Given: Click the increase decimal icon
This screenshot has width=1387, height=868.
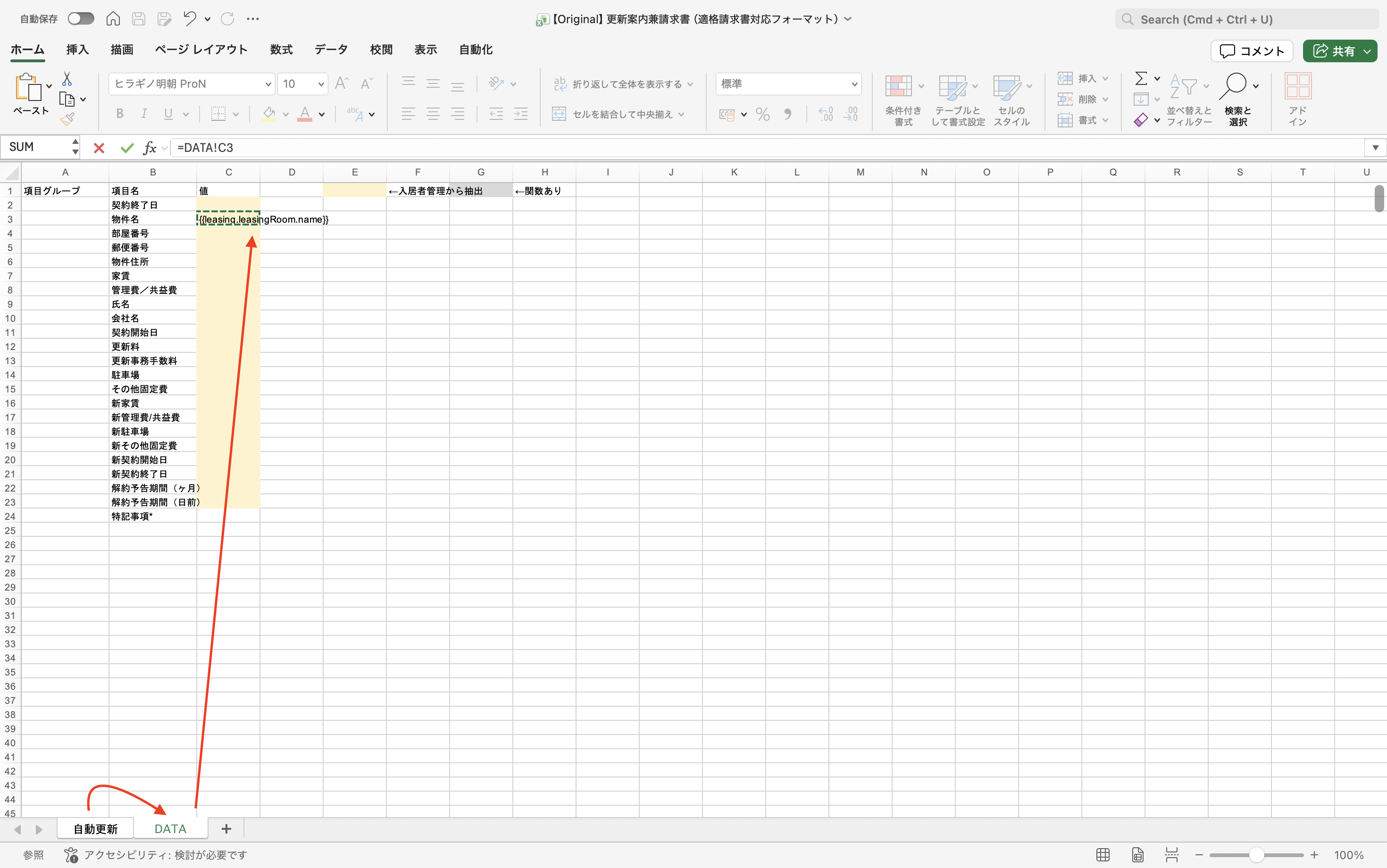Looking at the screenshot, I should pyautogui.click(x=826, y=114).
